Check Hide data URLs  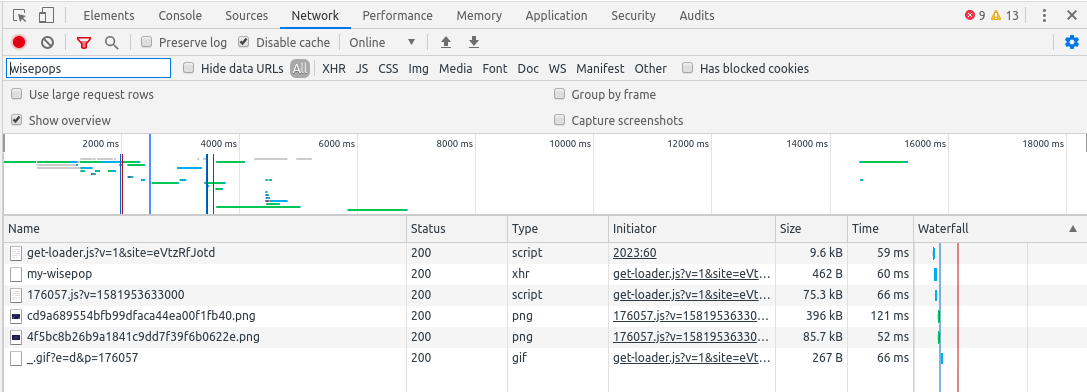188,68
